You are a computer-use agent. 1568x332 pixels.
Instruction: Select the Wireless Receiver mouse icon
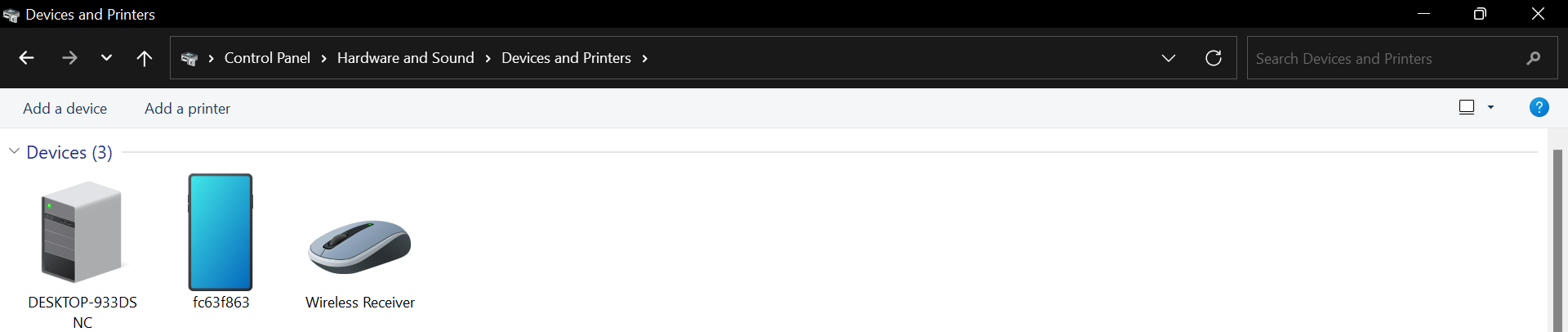359,245
